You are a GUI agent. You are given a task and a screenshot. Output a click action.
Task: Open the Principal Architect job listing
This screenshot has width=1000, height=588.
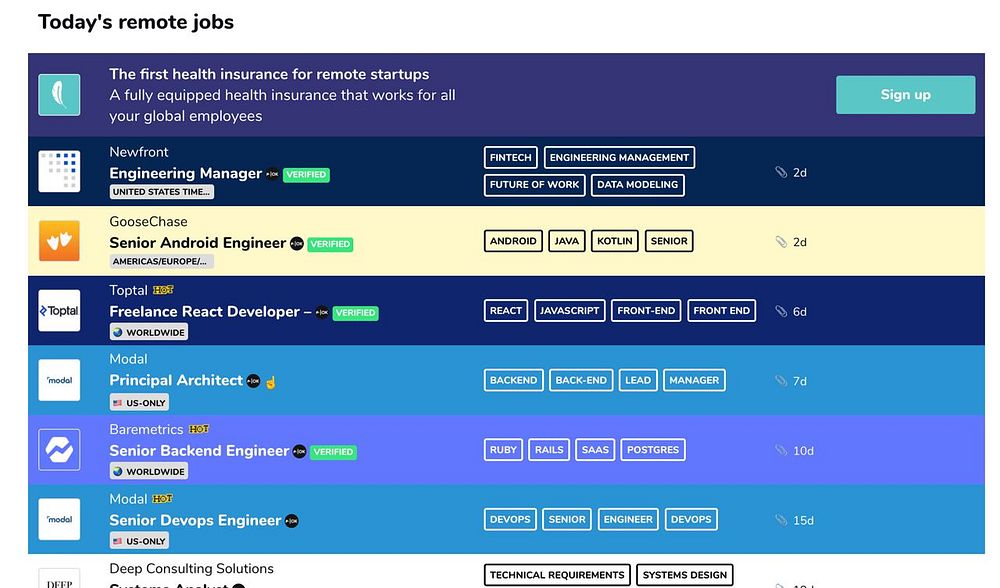coord(176,381)
